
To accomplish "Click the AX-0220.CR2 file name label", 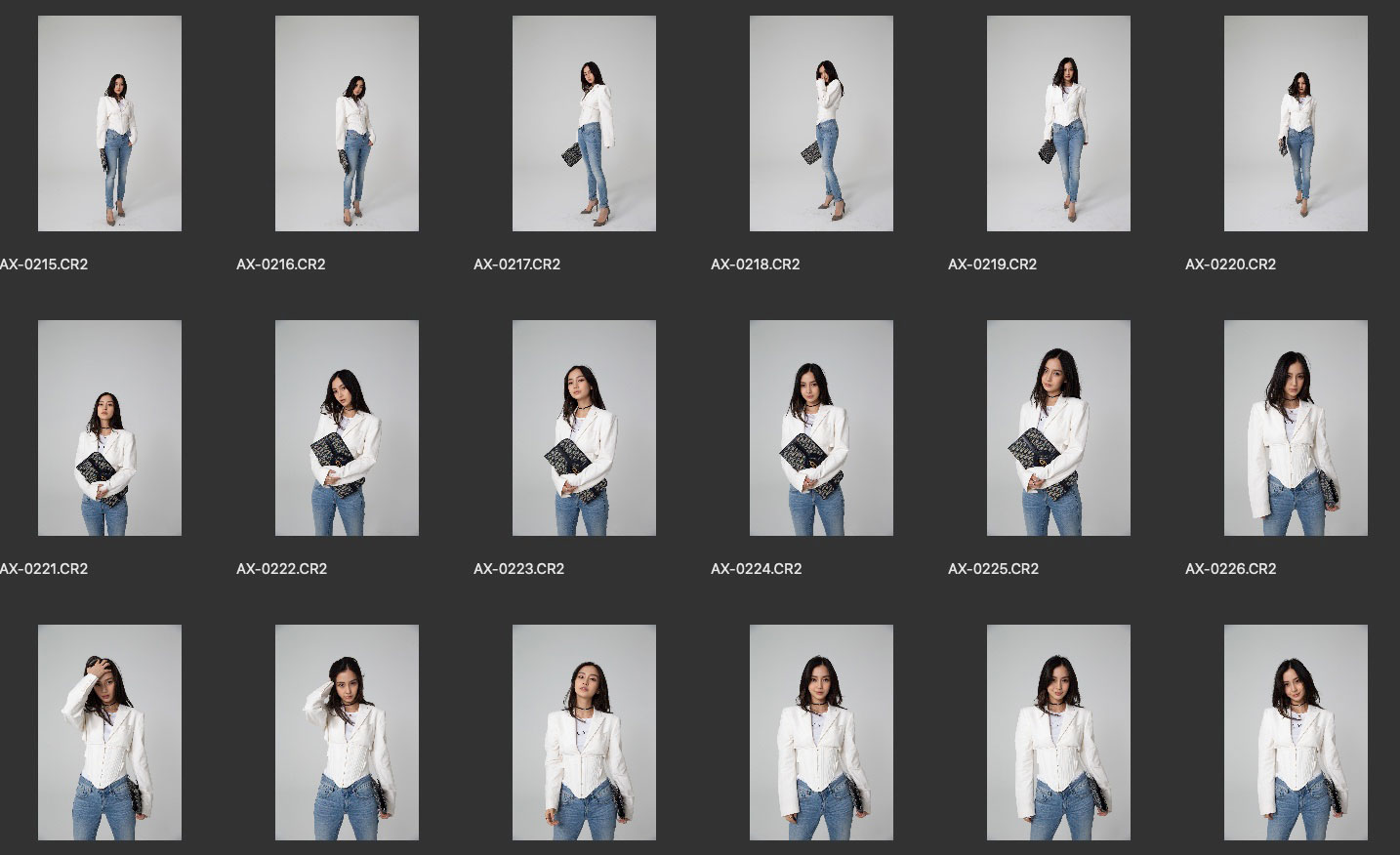I will pos(1230,265).
